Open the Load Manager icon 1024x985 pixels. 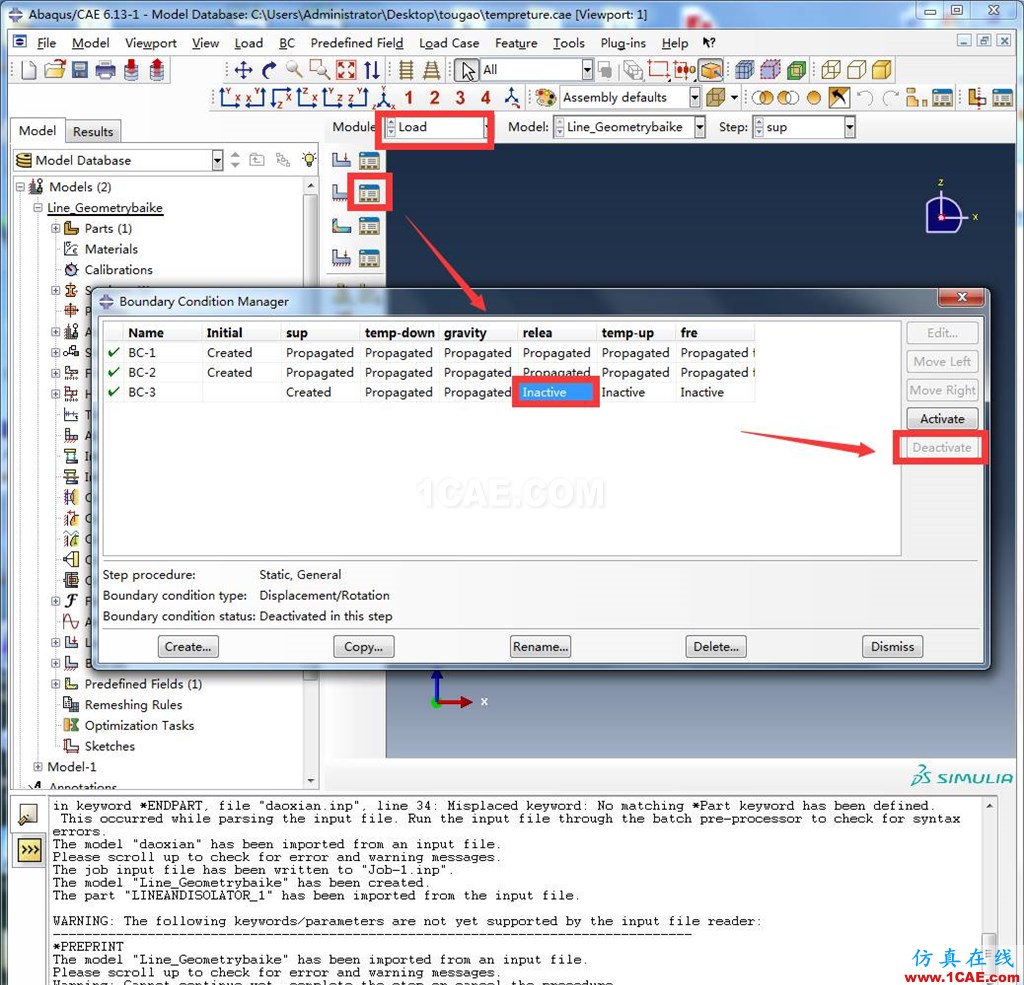pyautogui.click(x=369, y=159)
